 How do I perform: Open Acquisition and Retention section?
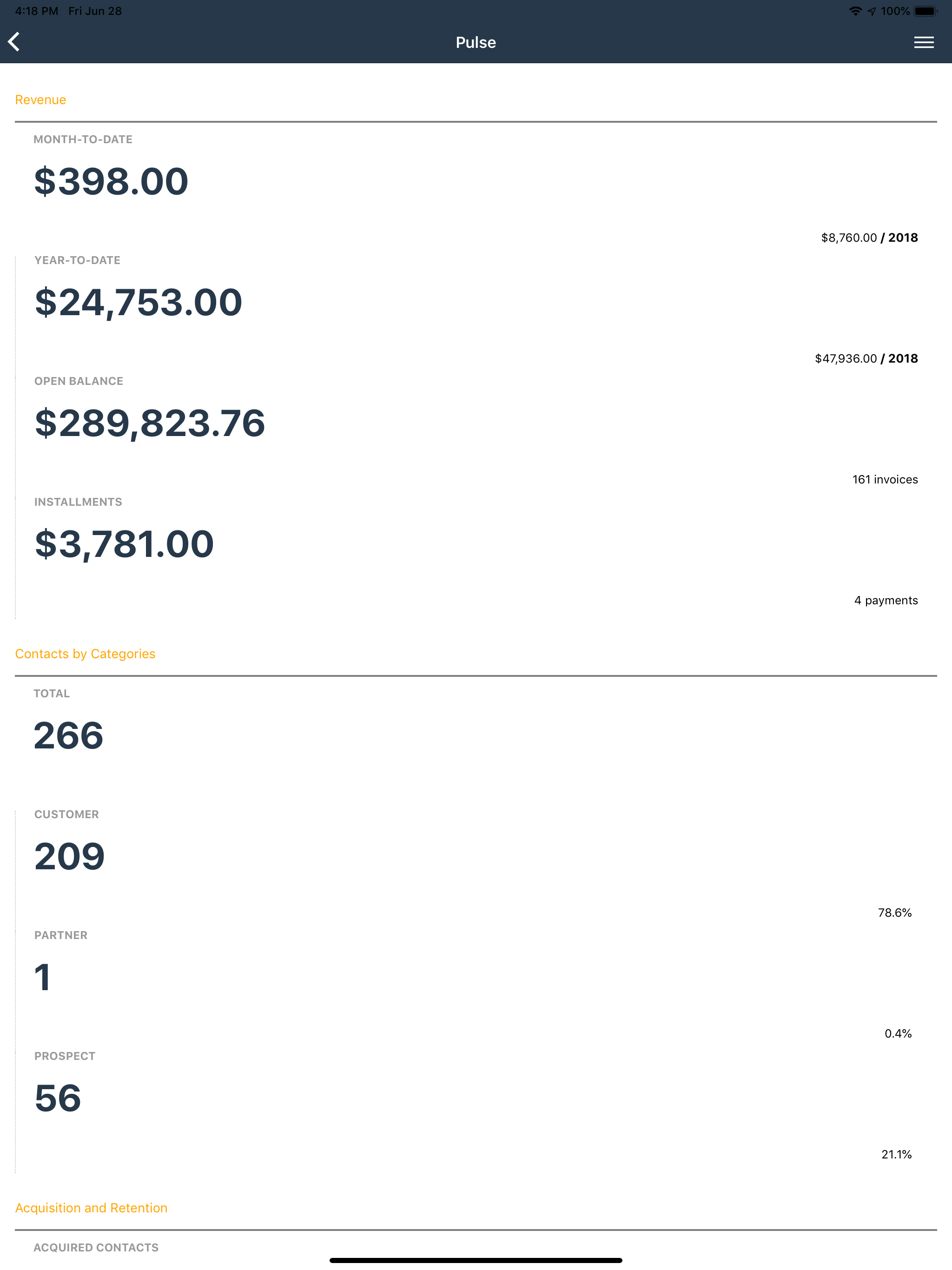tap(91, 1208)
